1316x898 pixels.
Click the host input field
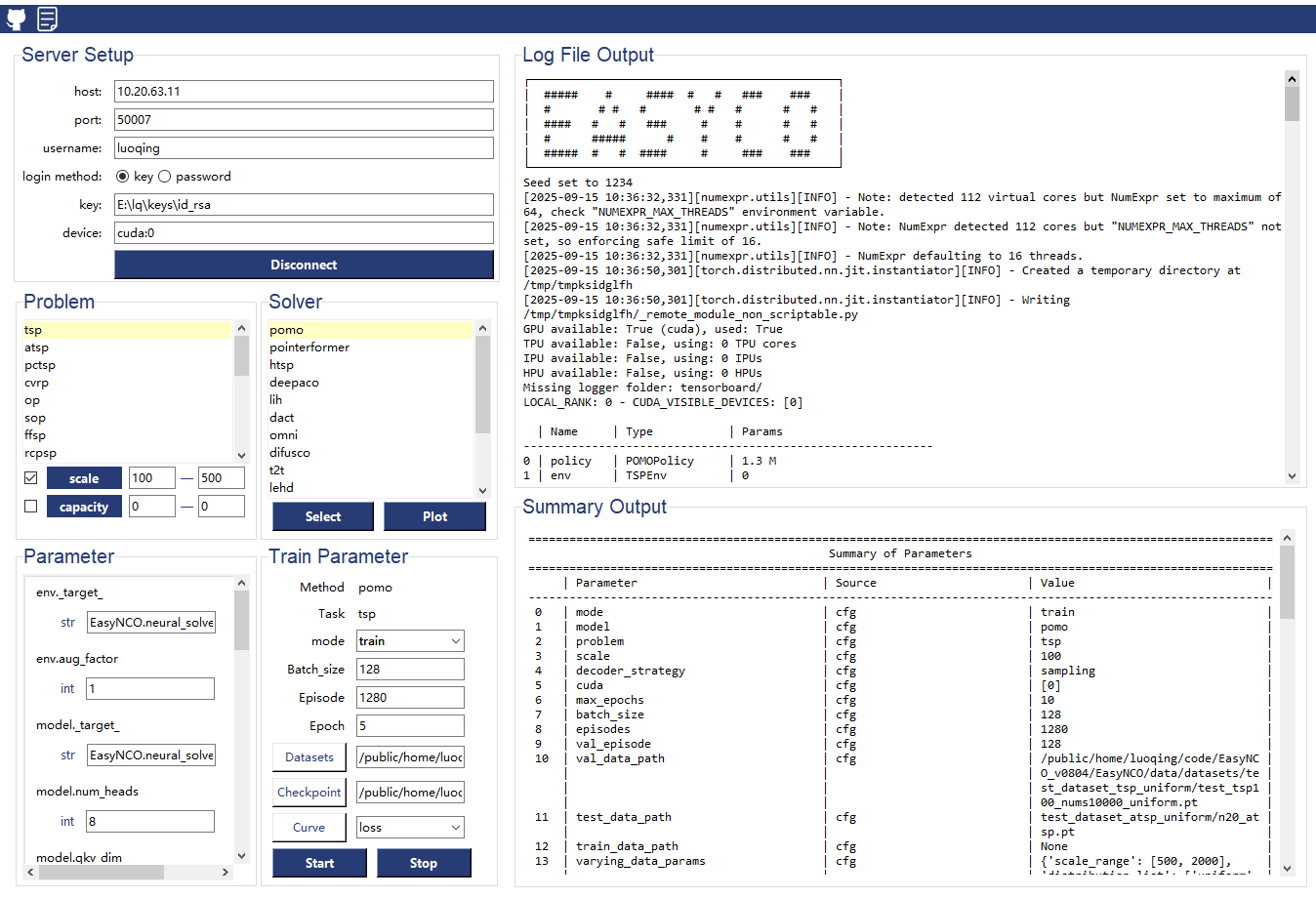[304, 92]
